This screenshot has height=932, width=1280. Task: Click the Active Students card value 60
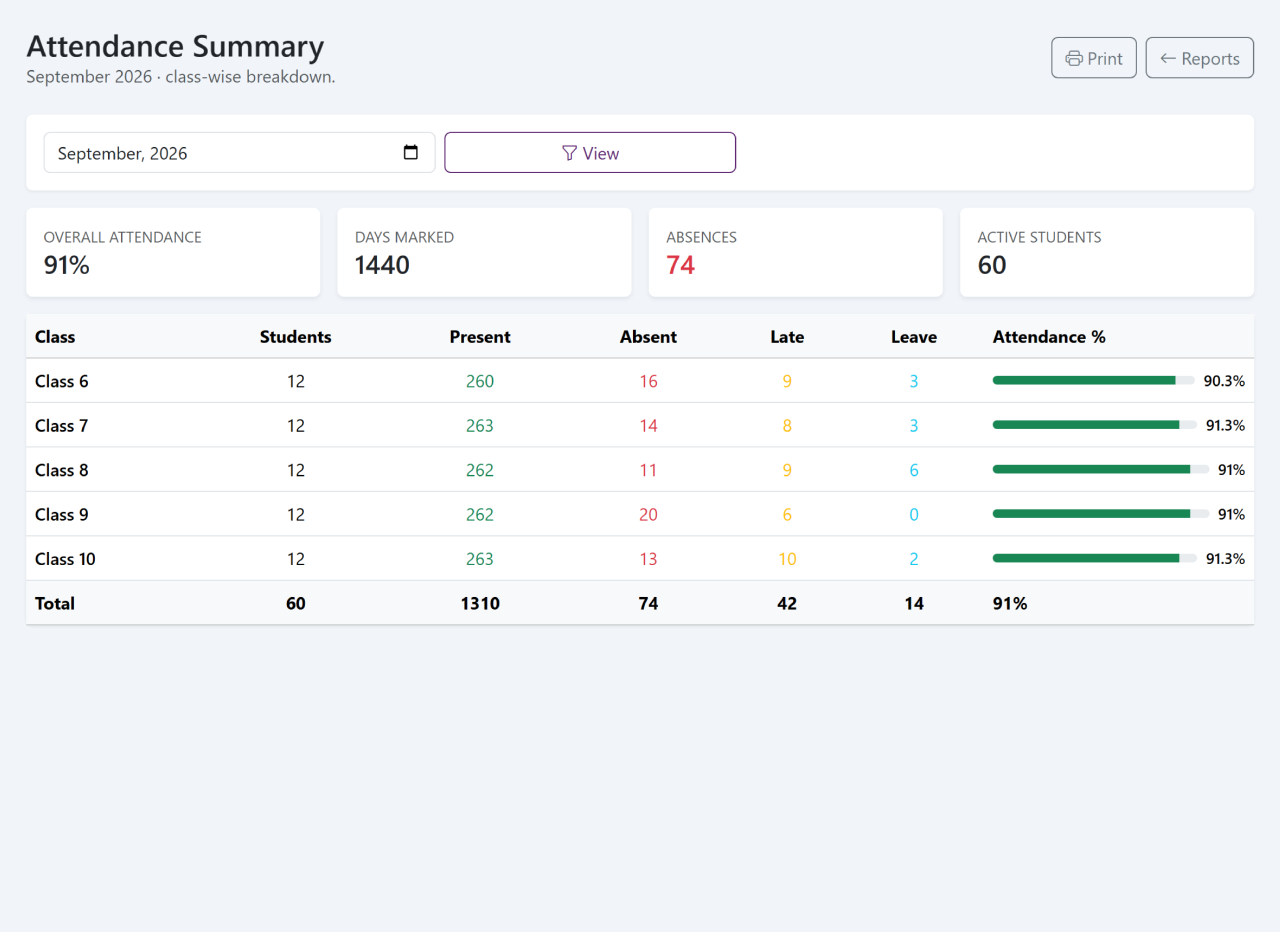click(x=992, y=265)
